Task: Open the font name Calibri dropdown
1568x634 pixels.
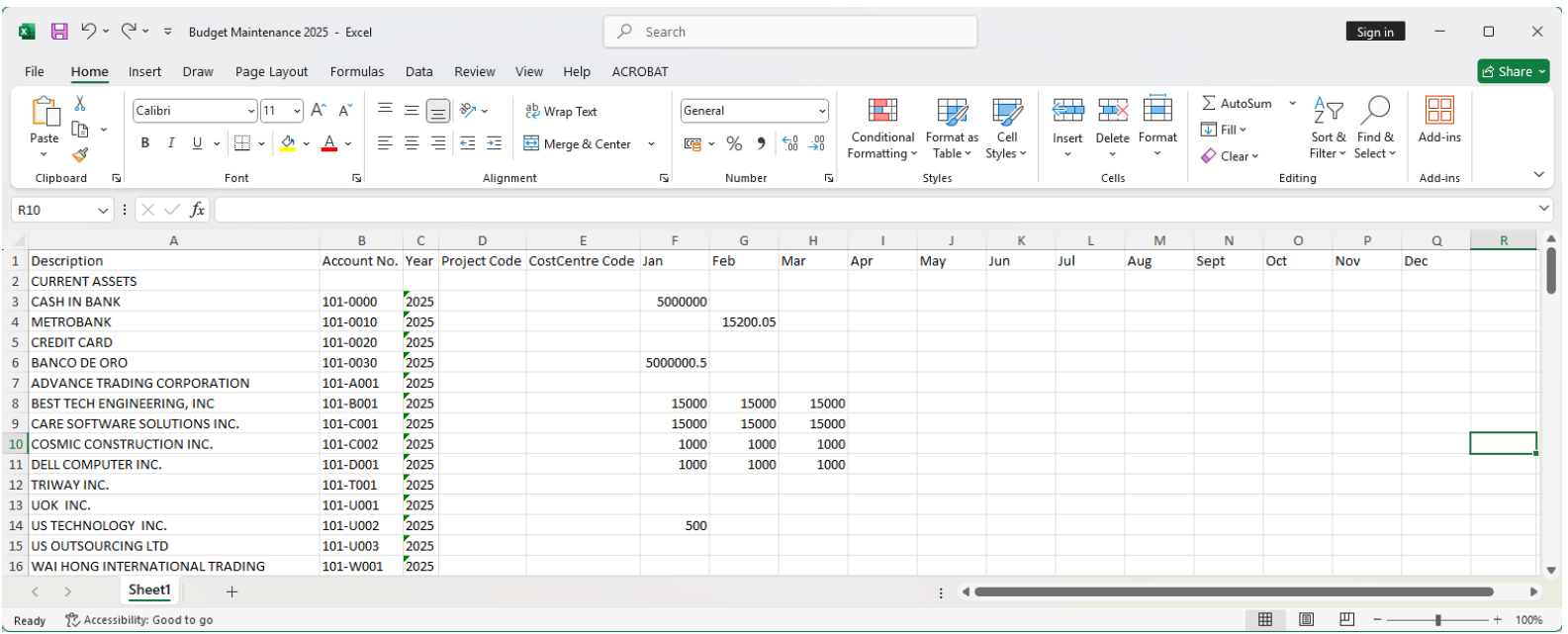Action: click(251, 111)
